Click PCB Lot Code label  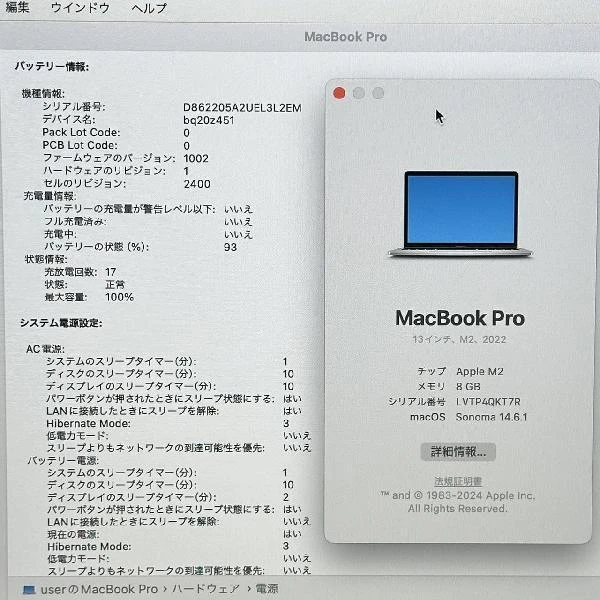point(80,145)
